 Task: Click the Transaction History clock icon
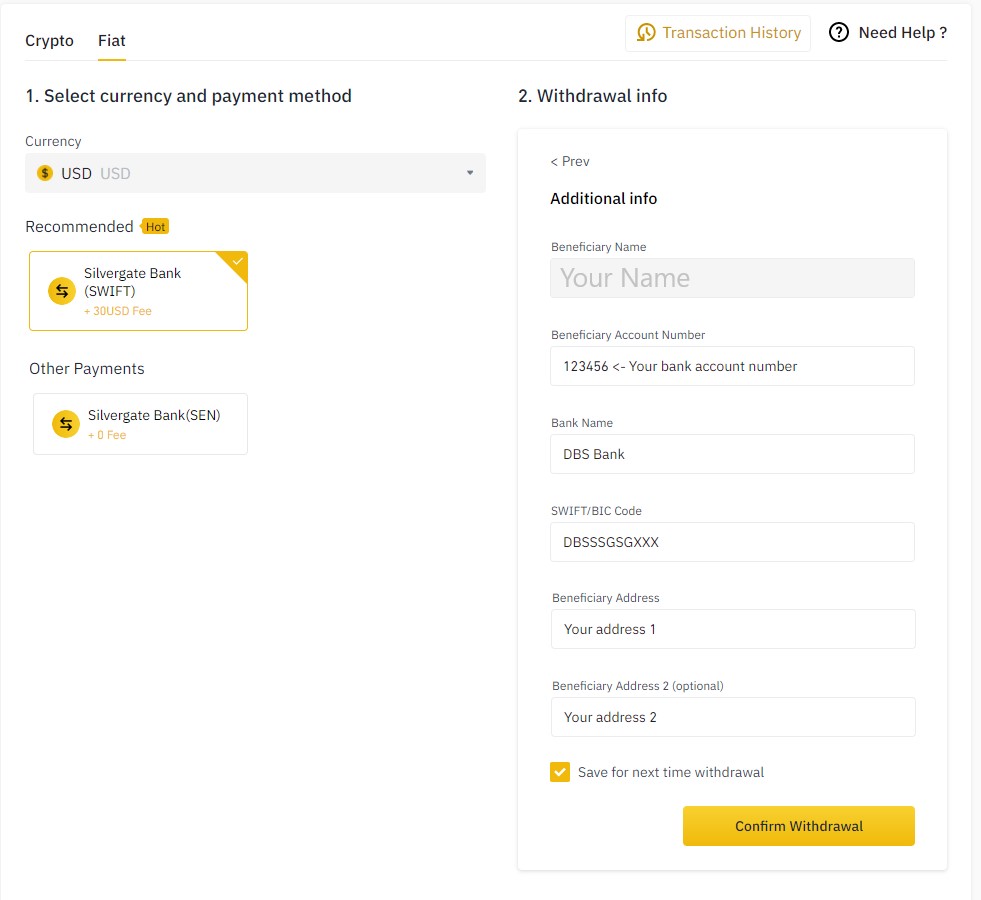(x=646, y=33)
